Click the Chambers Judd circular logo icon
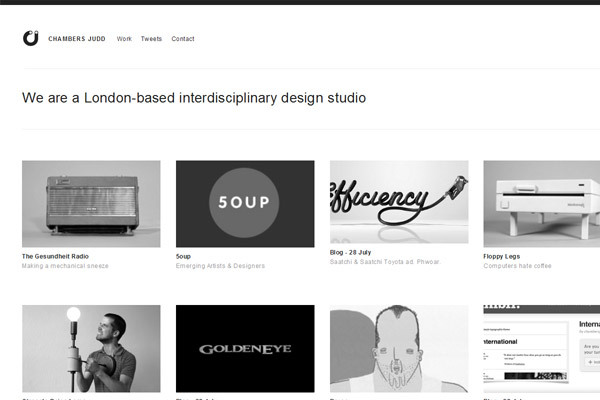Screen dimensions: 600x400 point(31,38)
